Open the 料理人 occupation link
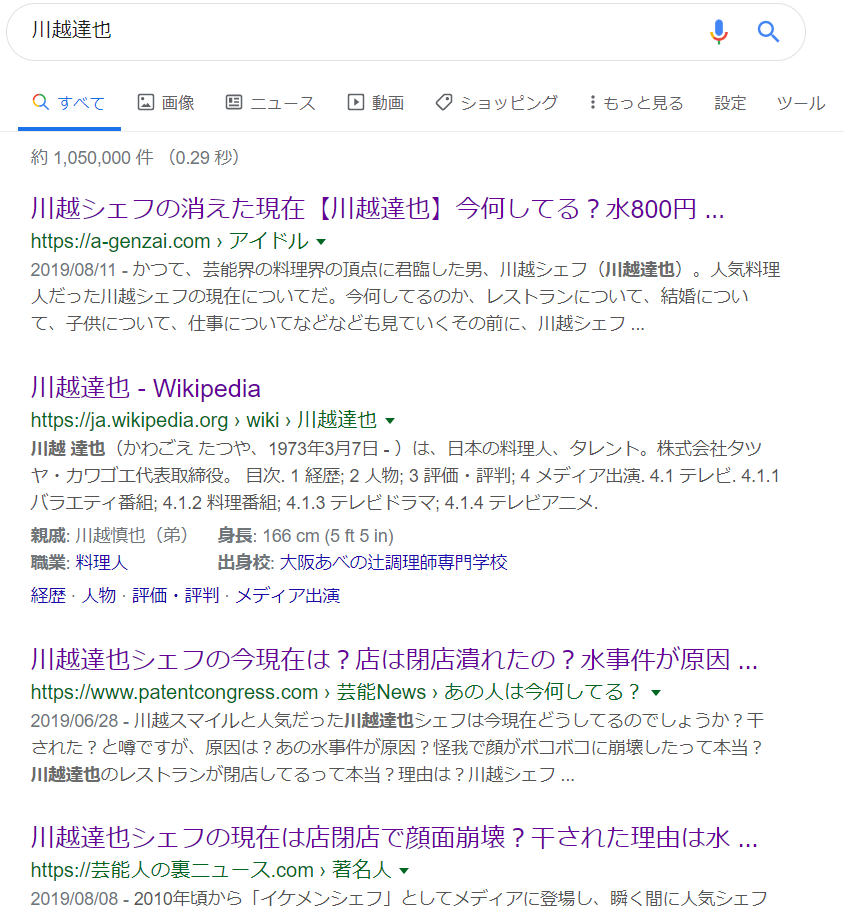Screen dimensions: 844x915 tap(102, 562)
